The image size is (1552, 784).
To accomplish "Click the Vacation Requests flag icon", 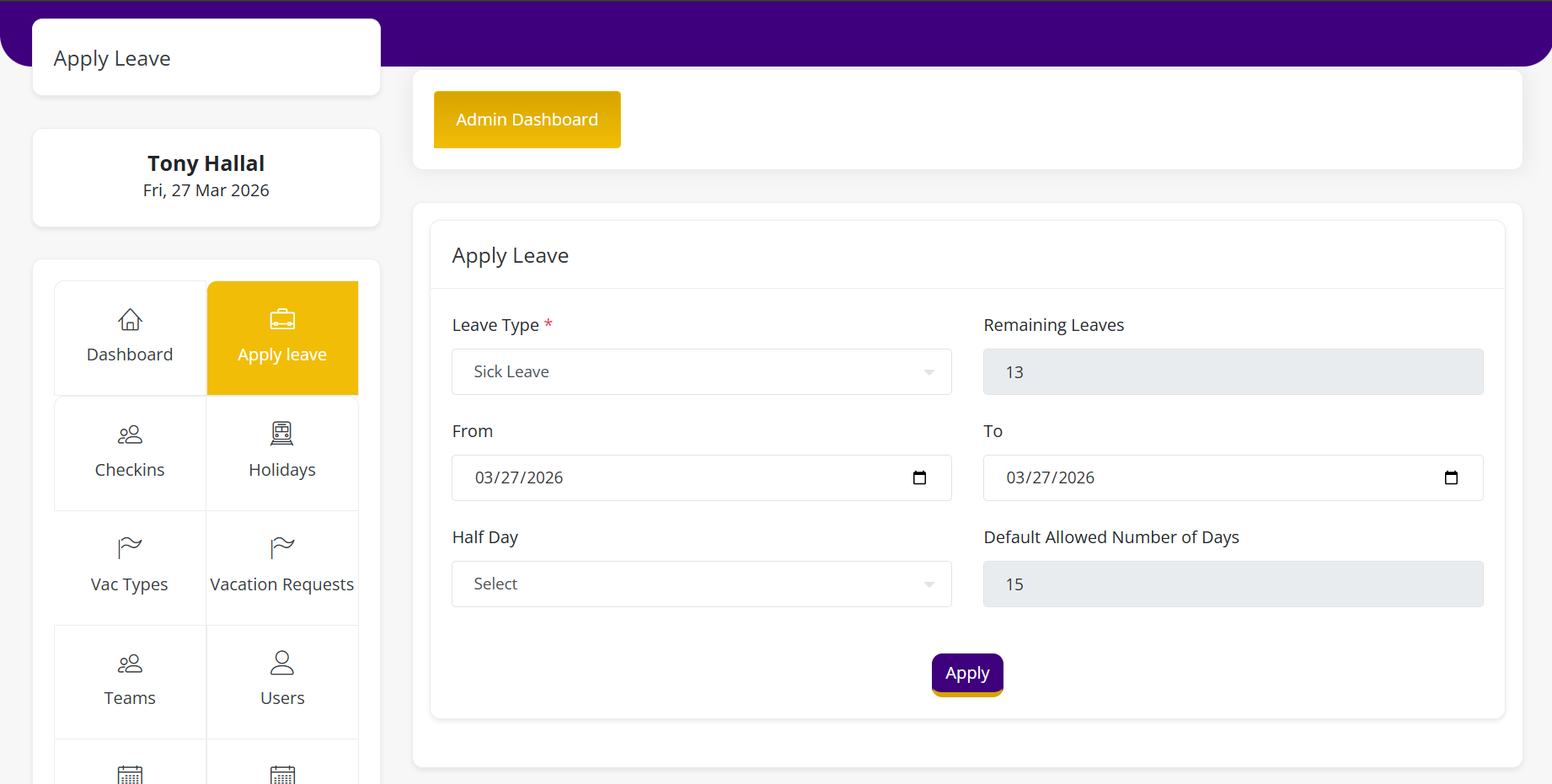I will pyautogui.click(x=282, y=548).
